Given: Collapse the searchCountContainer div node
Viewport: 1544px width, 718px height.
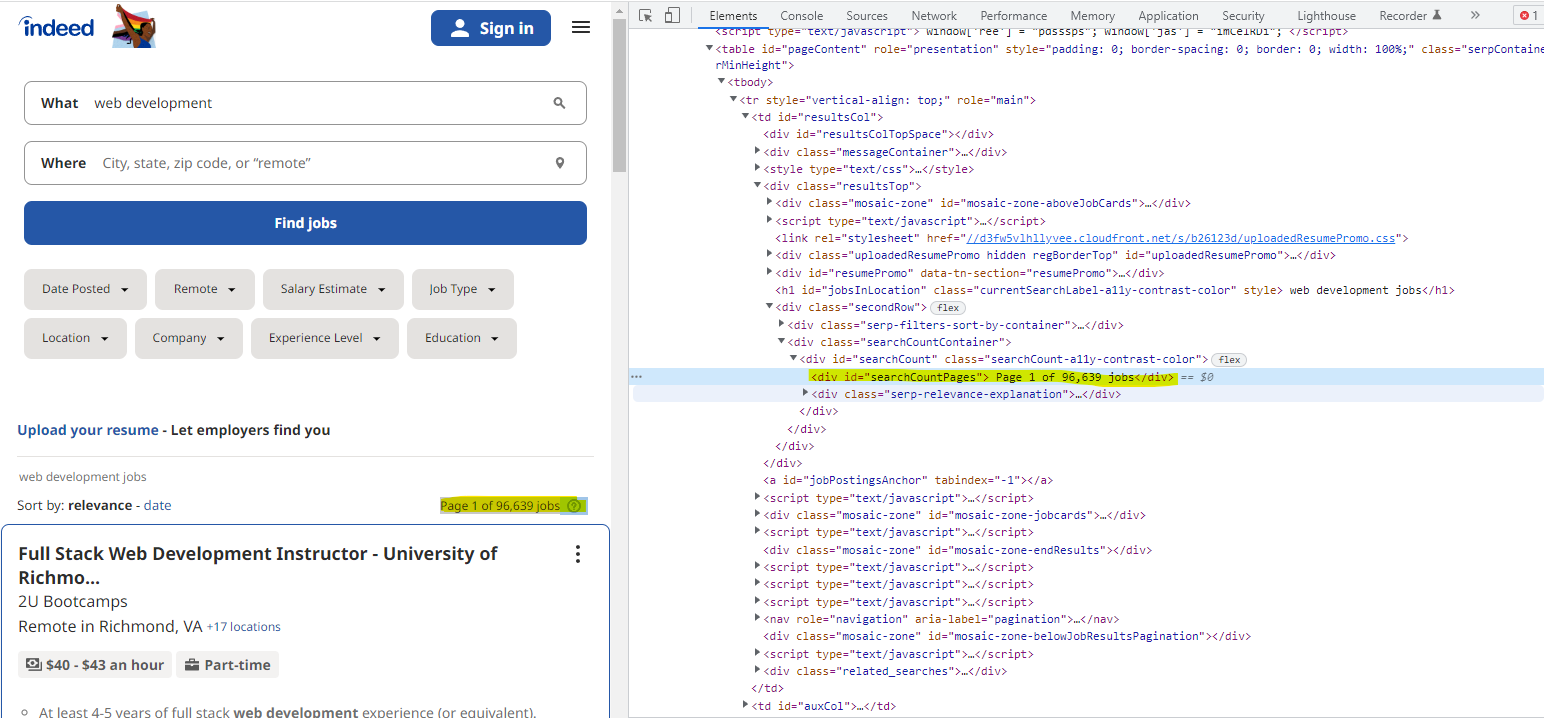Looking at the screenshot, I should [781, 342].
